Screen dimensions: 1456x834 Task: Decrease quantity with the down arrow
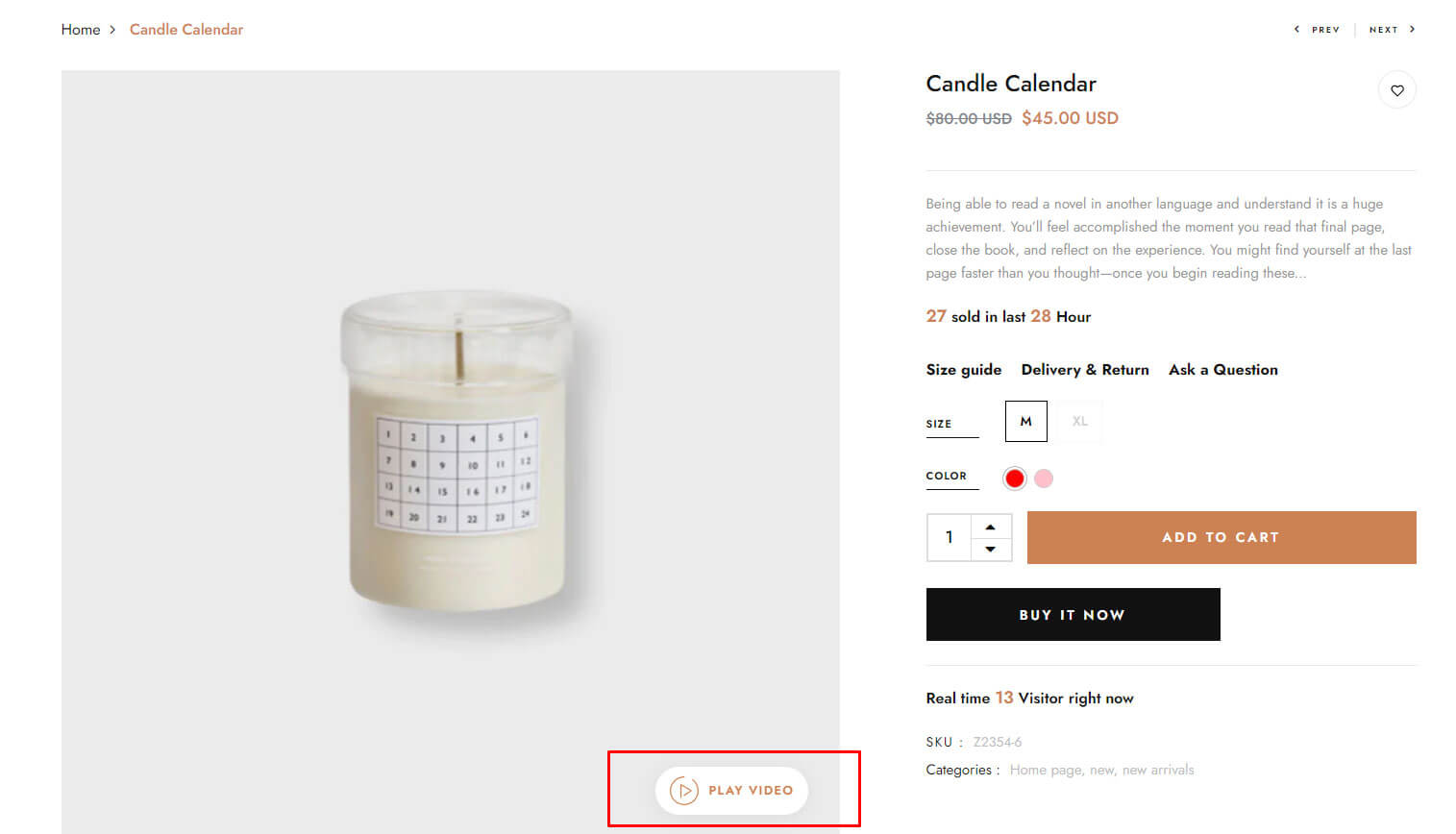[x=990, y=550]
